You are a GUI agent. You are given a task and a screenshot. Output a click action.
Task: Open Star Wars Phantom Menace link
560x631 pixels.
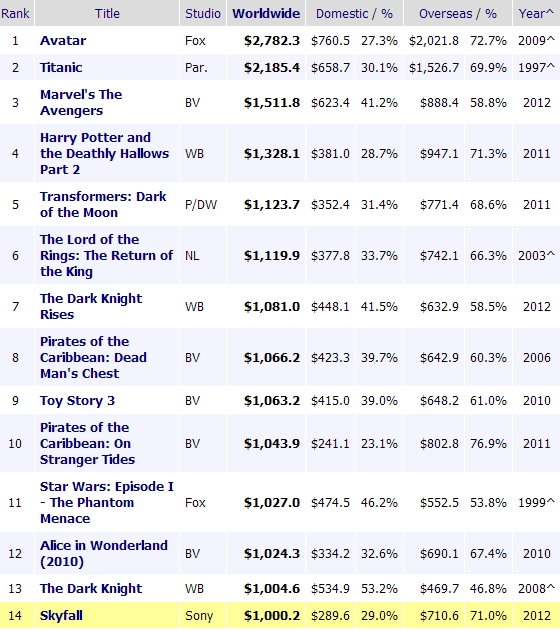coord(107,502)
